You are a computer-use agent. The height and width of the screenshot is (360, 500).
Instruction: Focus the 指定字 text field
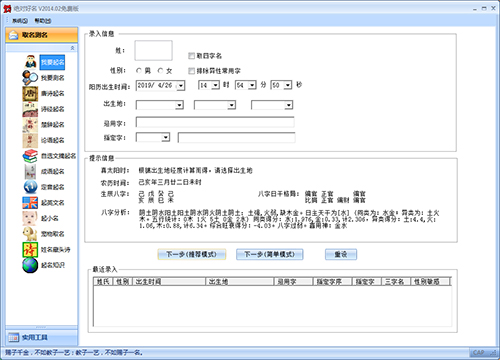point(237,137)
